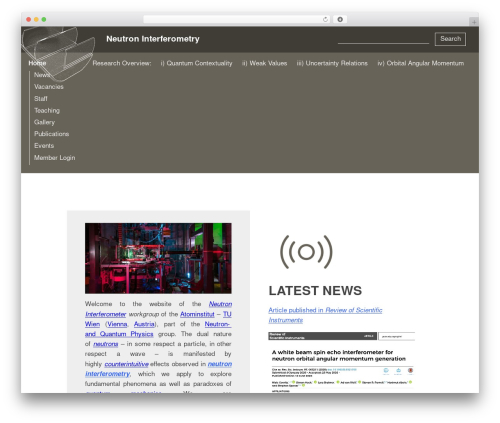The width and height of the screenshot is (500, 423).
Task: Open the Vacancies page
Action: (49, 87)
